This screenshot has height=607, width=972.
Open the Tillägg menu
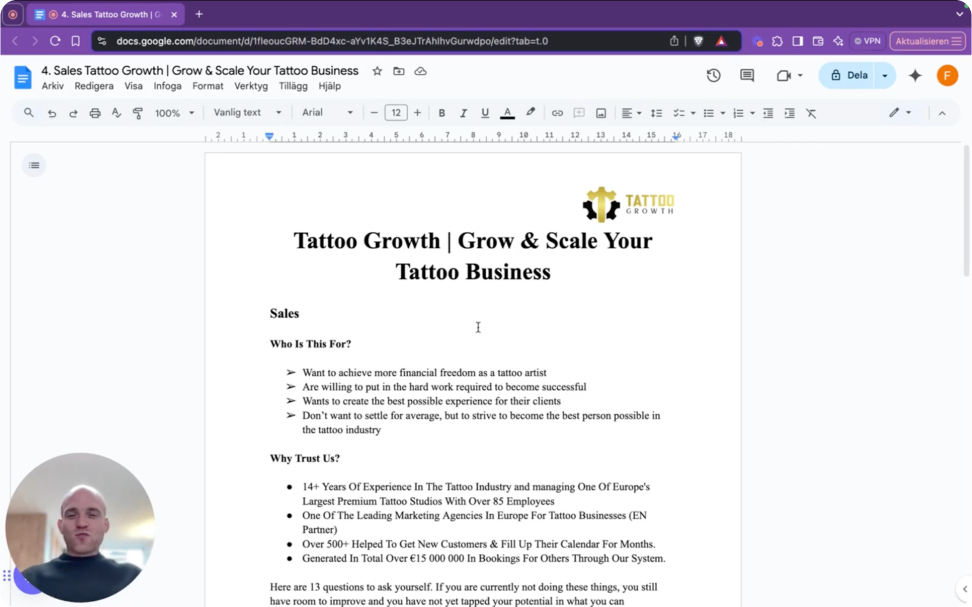tap(293, 86)
